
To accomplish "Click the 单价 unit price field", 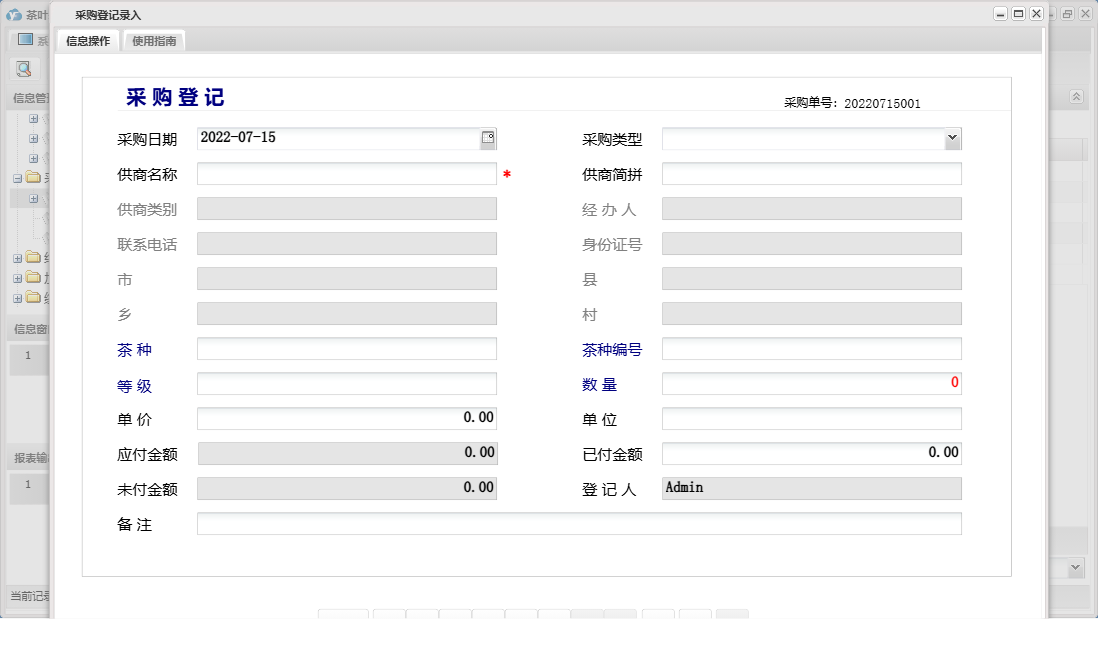I will [347, 418].
